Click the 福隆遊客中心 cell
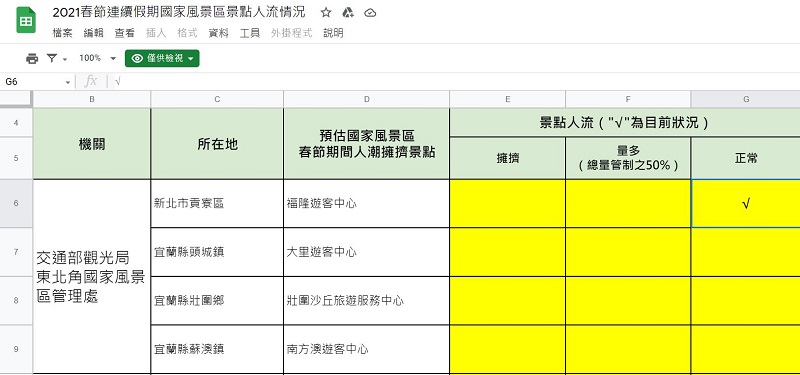This screenshot has width=800, height=375. [366, 203]
